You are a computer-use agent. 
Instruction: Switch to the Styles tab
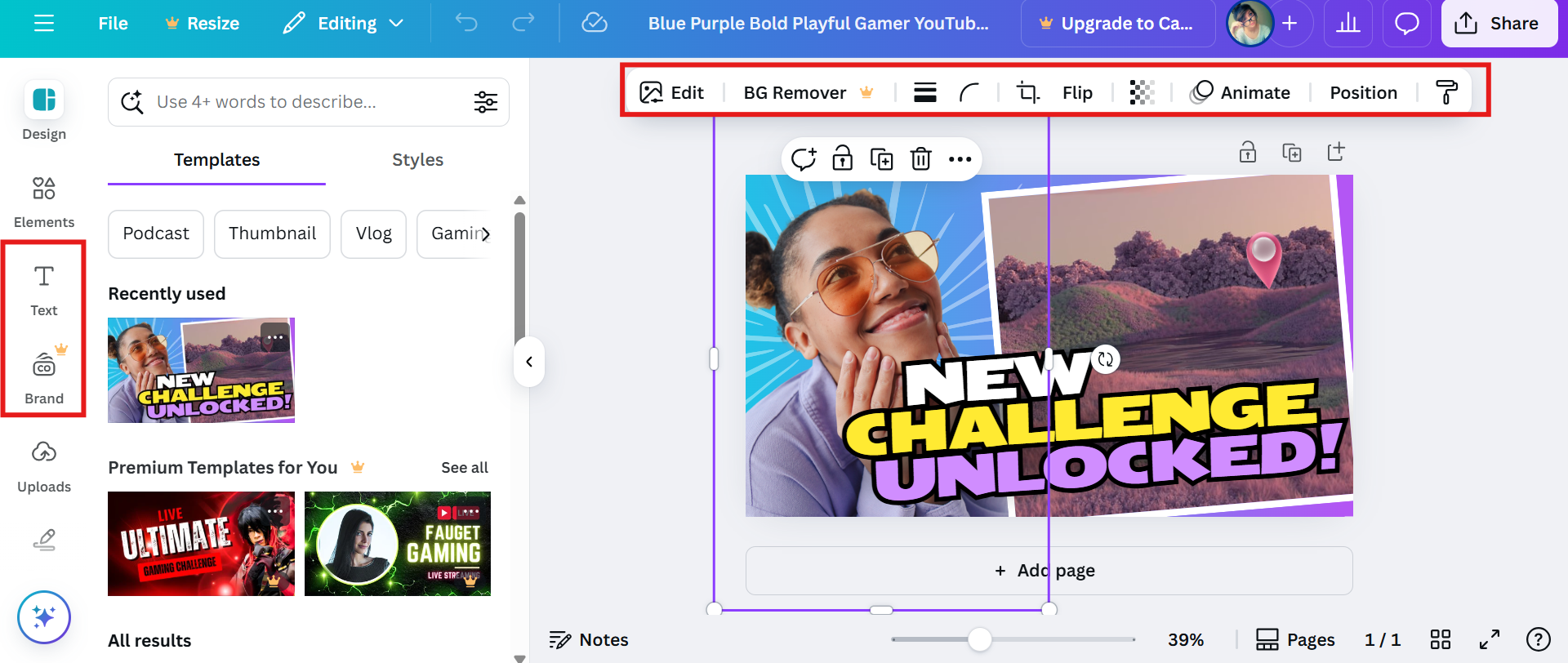[x=417, y=160]
